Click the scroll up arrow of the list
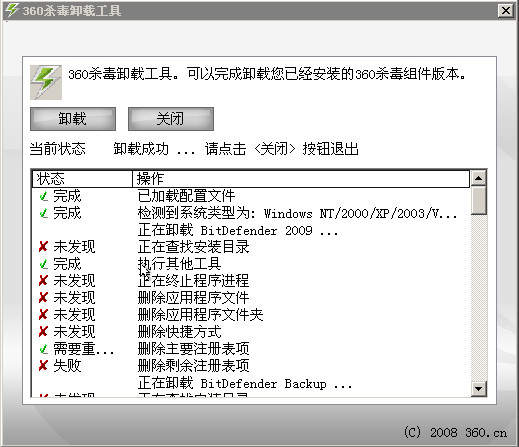Viewport: 519px width, 447px height. coord(479,178)
